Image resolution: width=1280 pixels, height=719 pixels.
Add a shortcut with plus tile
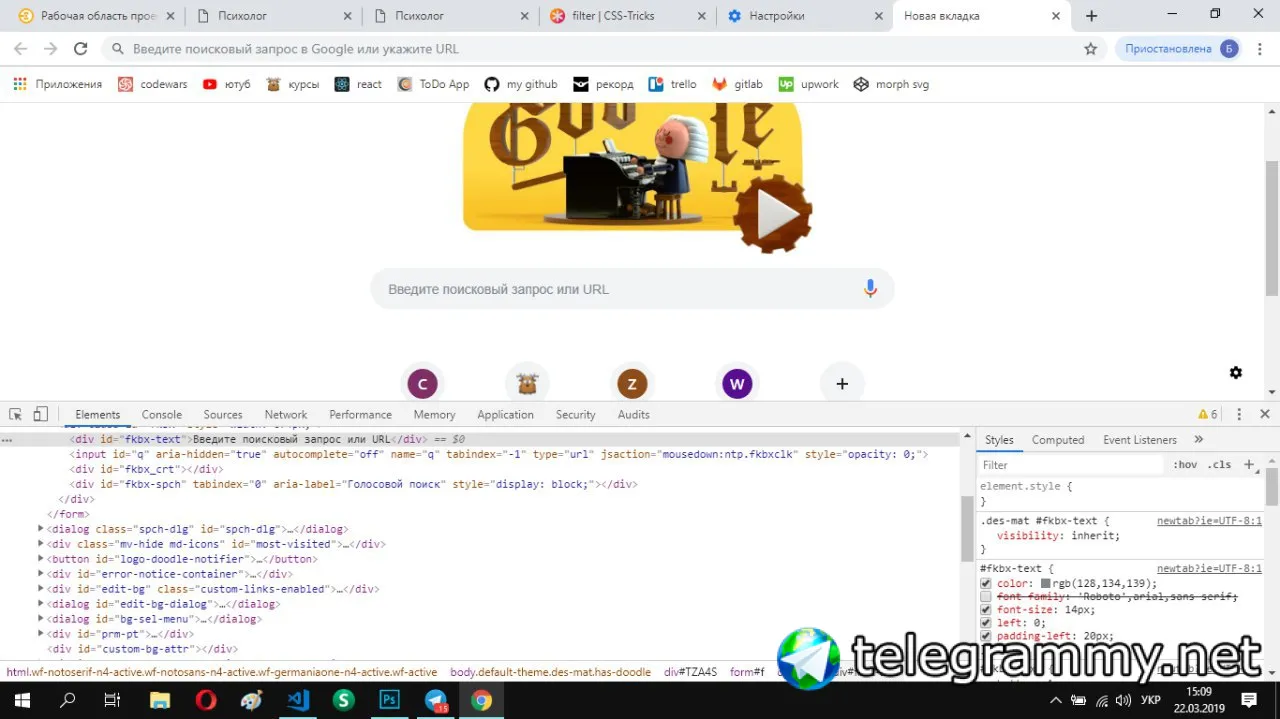point(842,384)
